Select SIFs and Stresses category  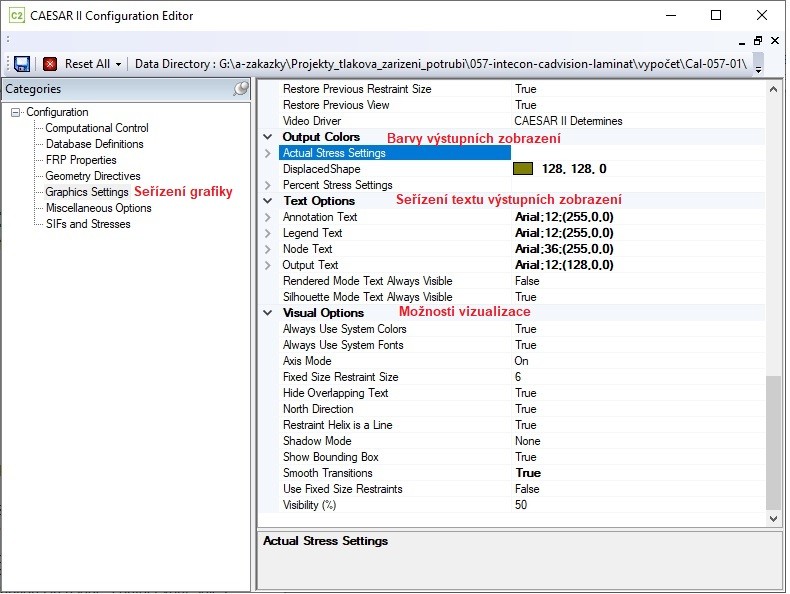[x=88, y=224]
